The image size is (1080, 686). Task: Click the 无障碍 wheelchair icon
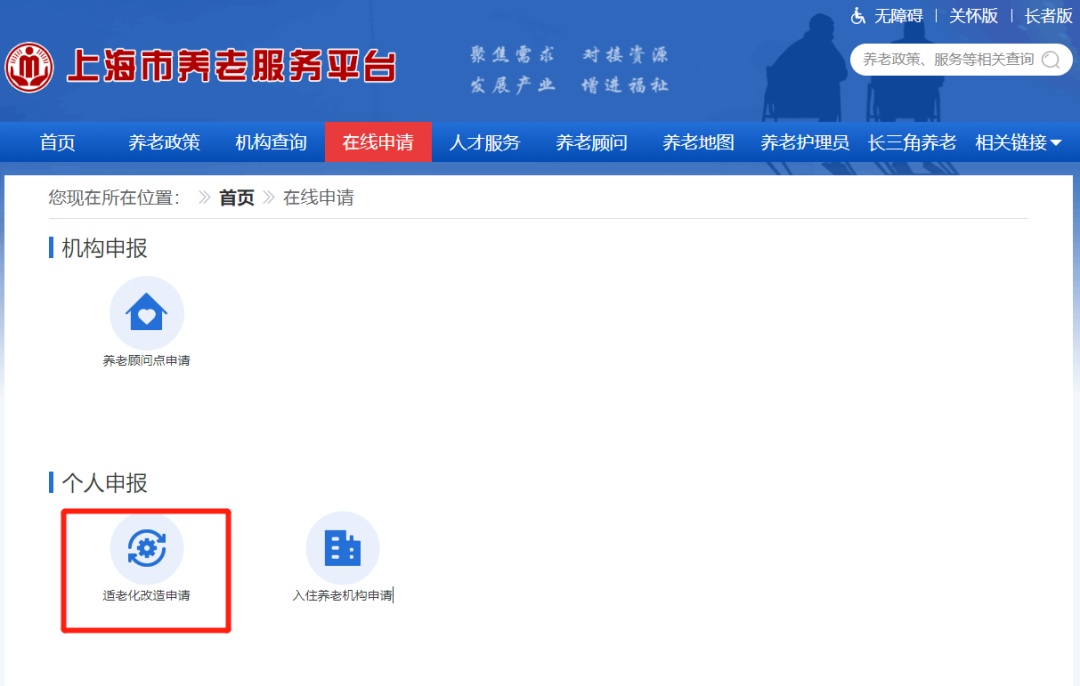point(858,16)
